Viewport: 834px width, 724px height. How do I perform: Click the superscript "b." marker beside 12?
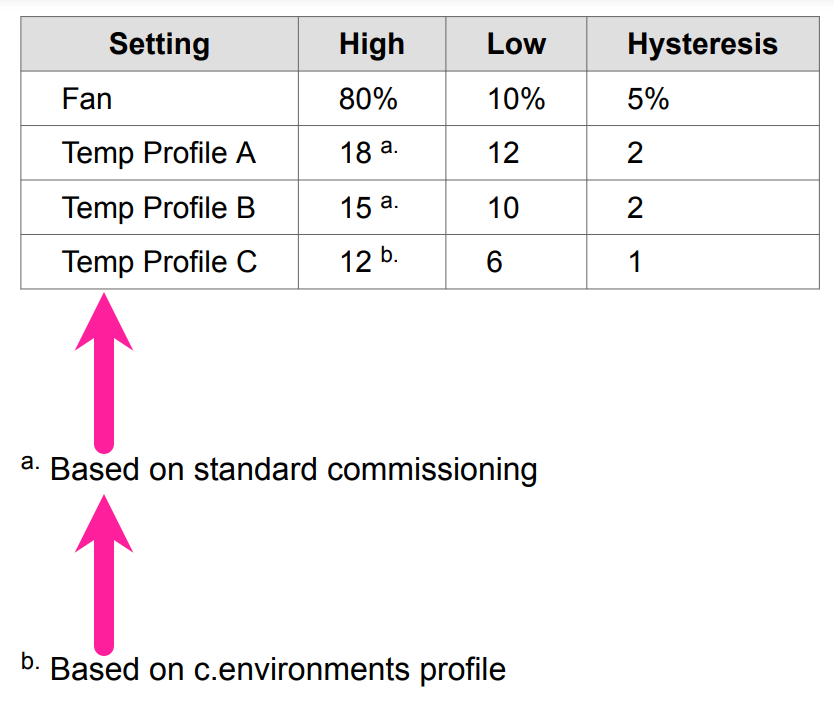(x=389, y=256)
